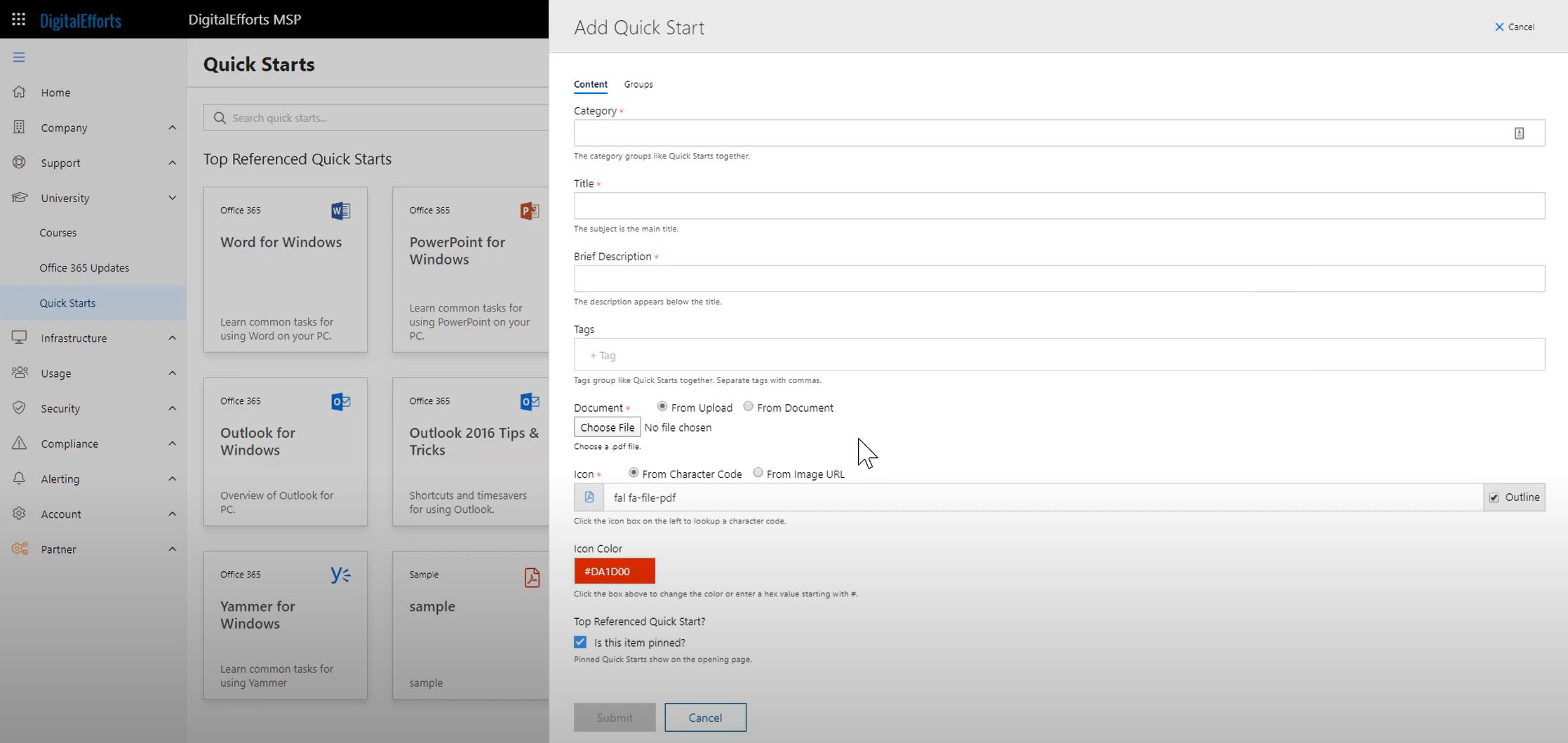Click the Word icon on Word for Windows card
Viewport: 1568px width, 743px height.
point(340,210)
